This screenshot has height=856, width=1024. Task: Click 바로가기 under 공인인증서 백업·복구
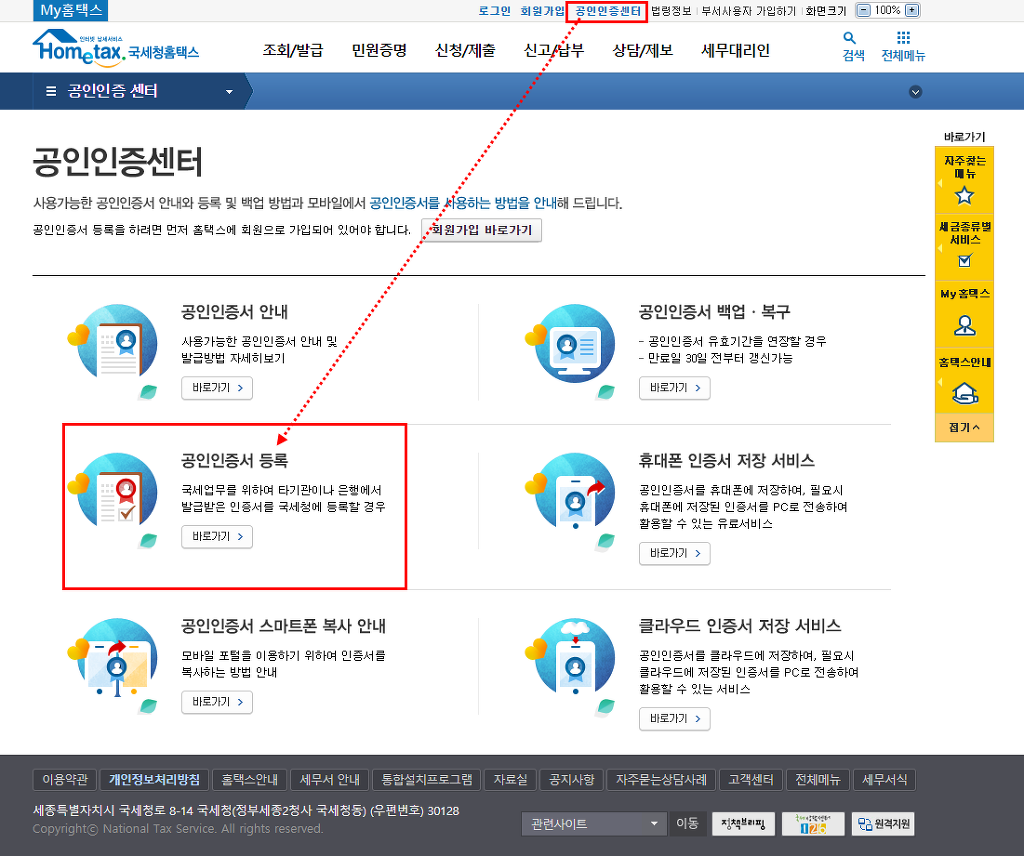point(675,388)
